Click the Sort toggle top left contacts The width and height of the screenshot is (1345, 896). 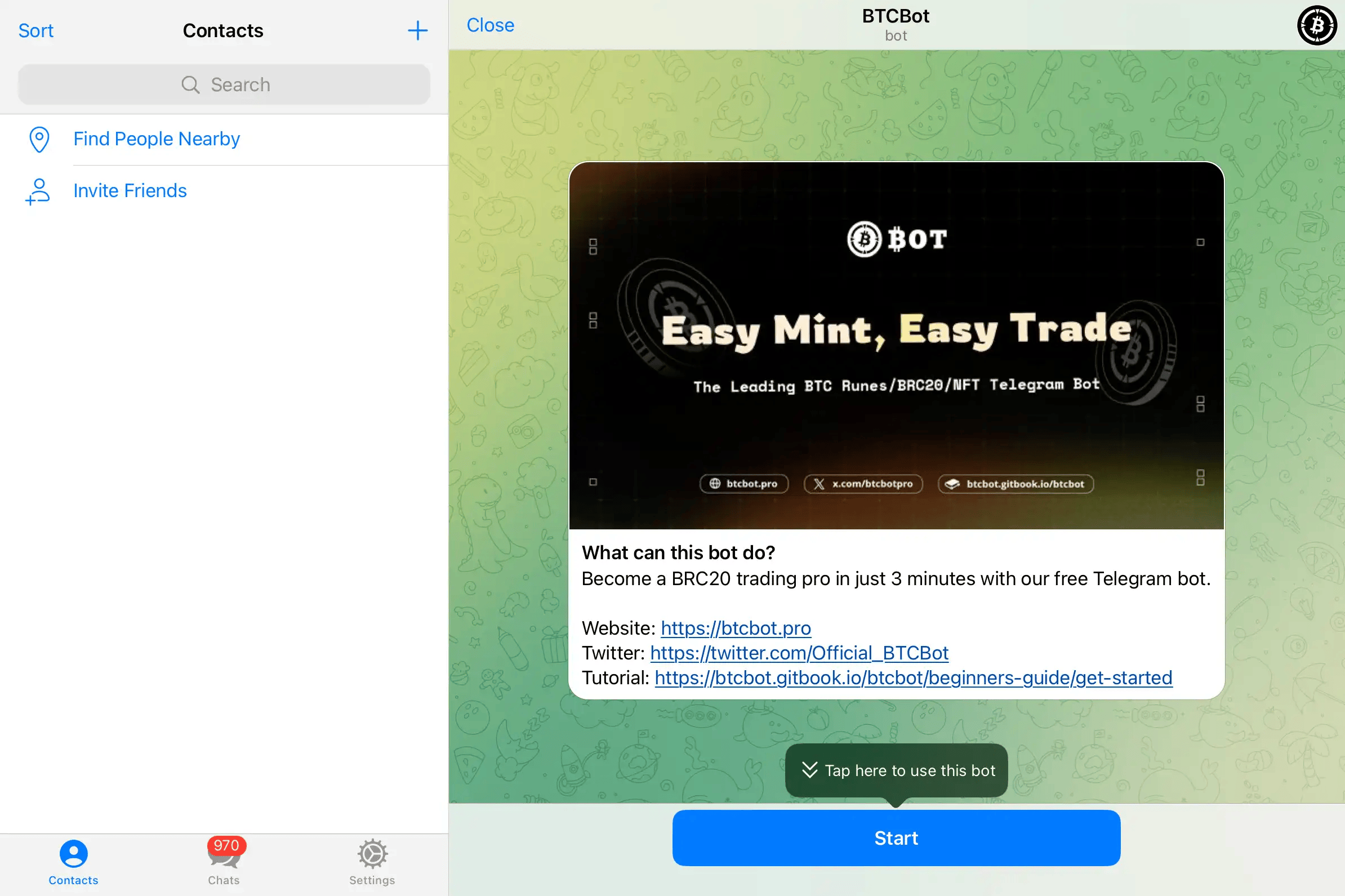click(x=35, y=30)
